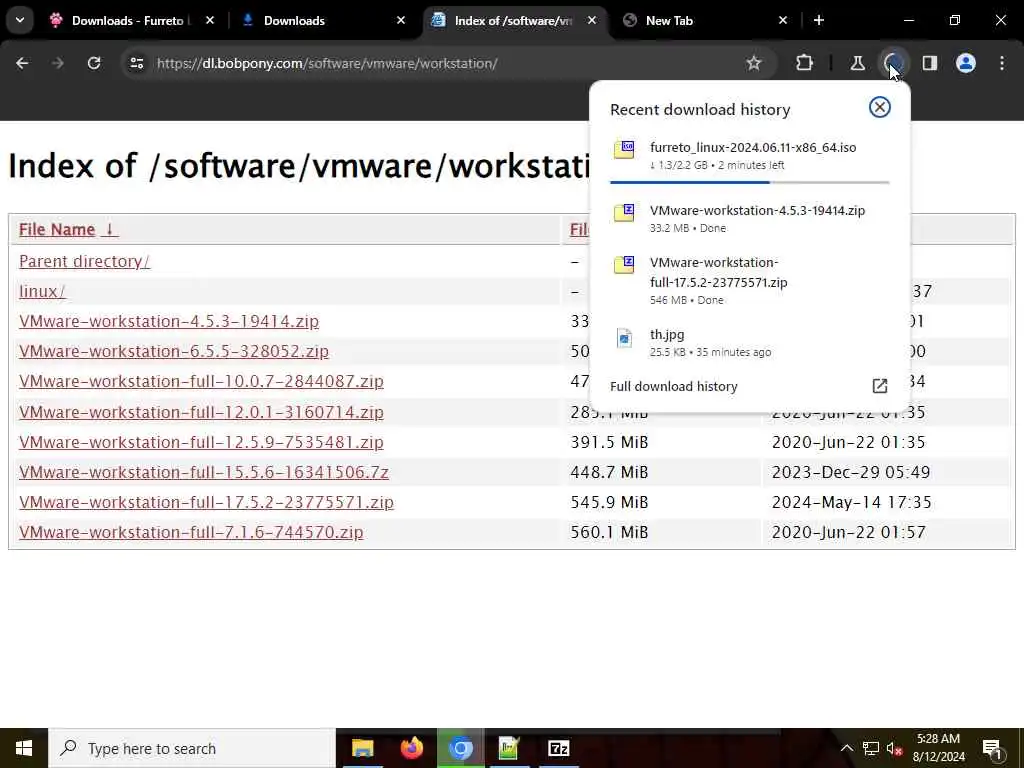Open the notification center icon
The width and height of the screenshot is (1024, 768).
tap(992, 749)
